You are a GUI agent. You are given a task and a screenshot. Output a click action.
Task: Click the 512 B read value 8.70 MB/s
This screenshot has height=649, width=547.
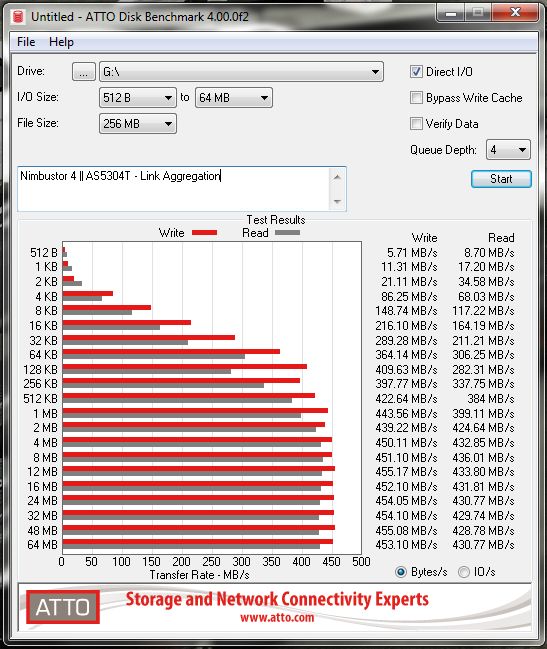pyautogui.click(x=489, y=252)
